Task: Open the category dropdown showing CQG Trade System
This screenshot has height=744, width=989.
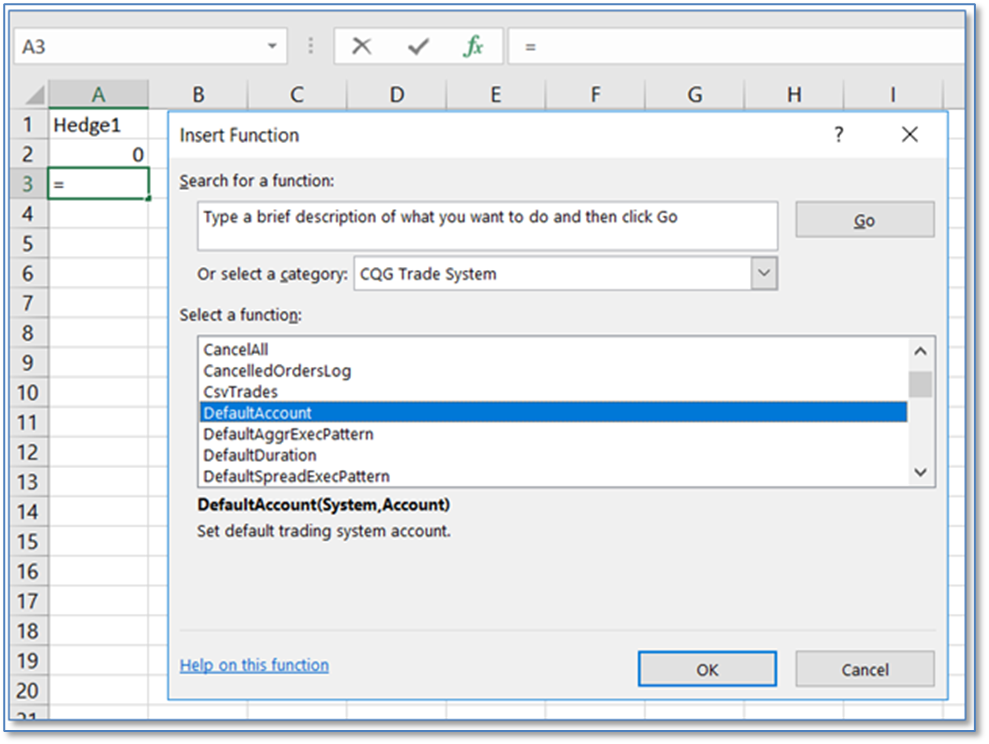Action: (x=763, y=273)
